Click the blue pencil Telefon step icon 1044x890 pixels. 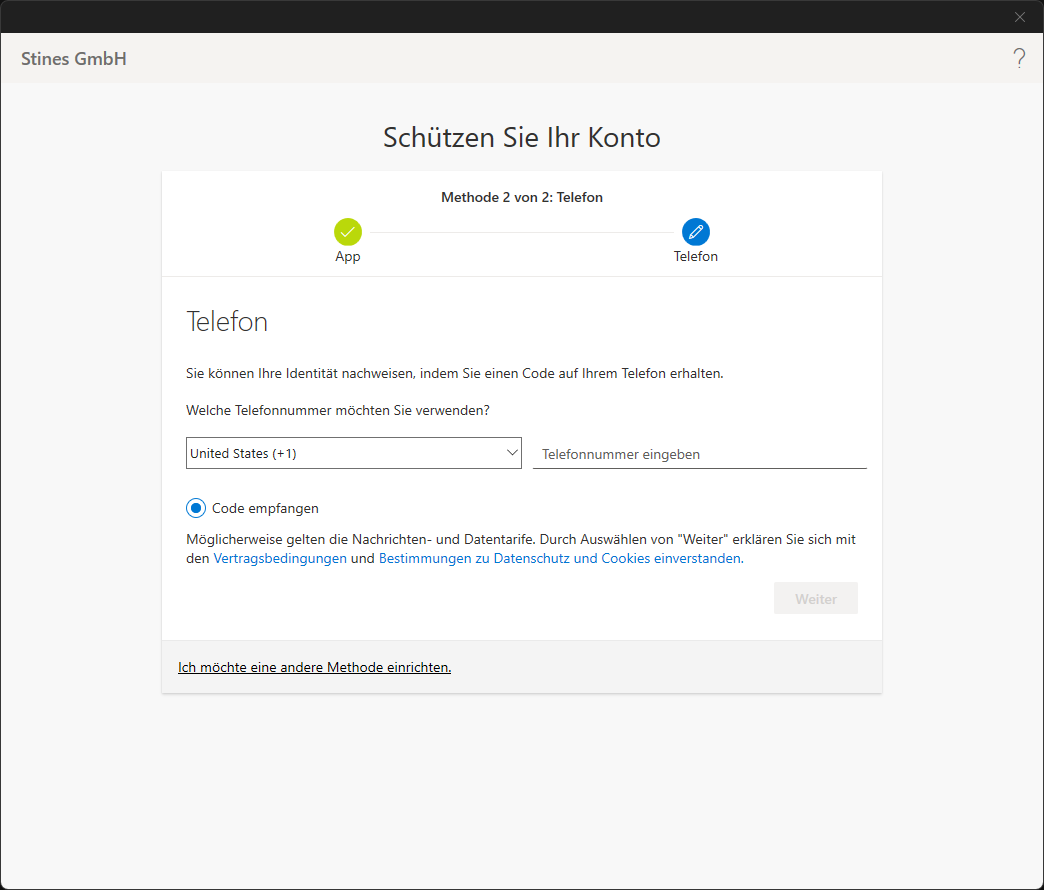pos(696,232)
